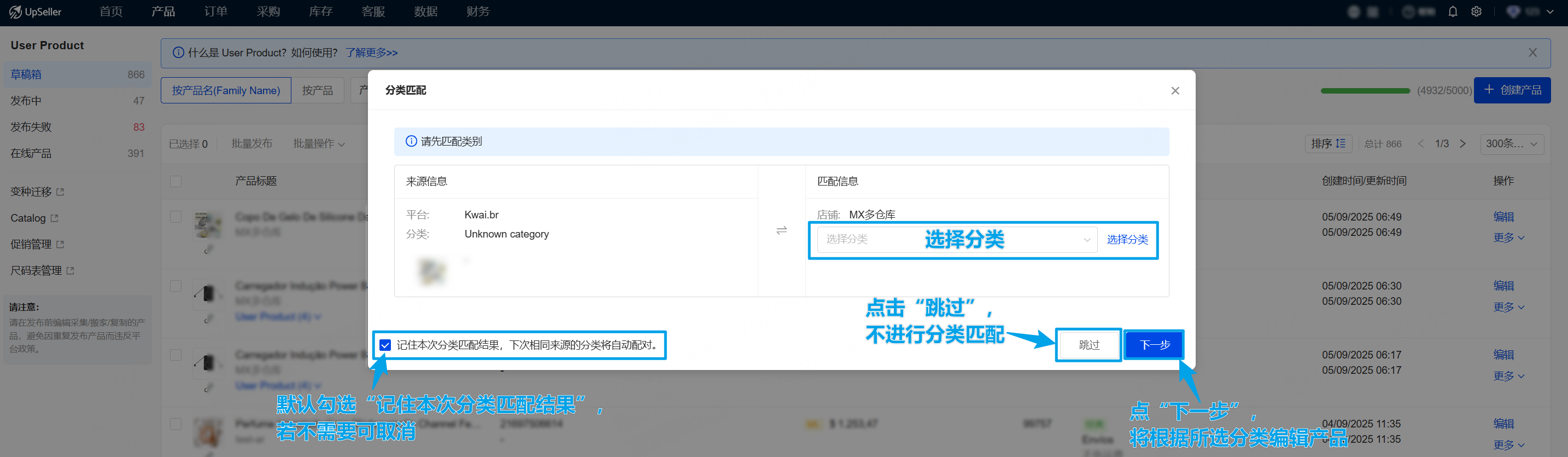This screenshot has height=457, width=1568.
Task: Open the 客服 menu
Action: pos(373,11)
